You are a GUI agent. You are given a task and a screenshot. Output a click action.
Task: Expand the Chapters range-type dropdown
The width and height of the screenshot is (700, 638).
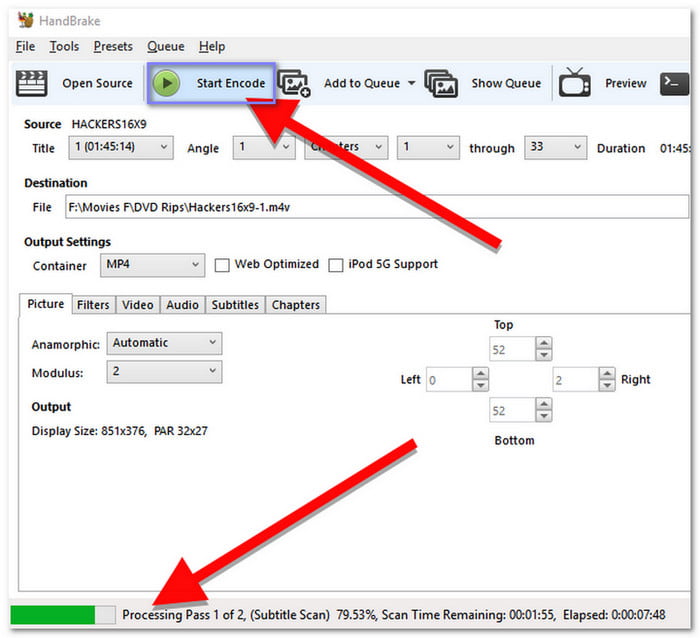point(346,147)
